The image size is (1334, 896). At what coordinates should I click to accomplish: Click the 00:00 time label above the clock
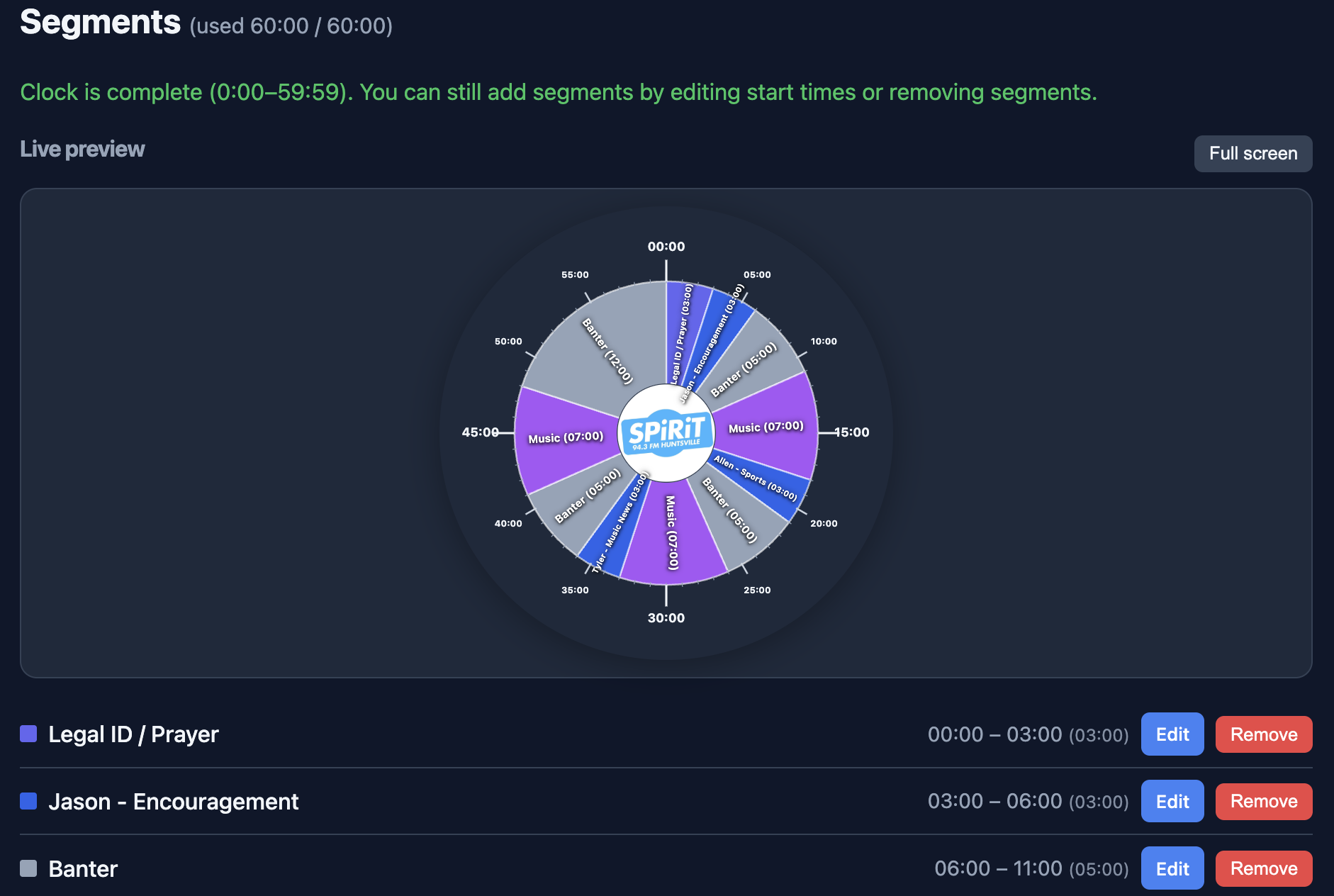[666, 246]
